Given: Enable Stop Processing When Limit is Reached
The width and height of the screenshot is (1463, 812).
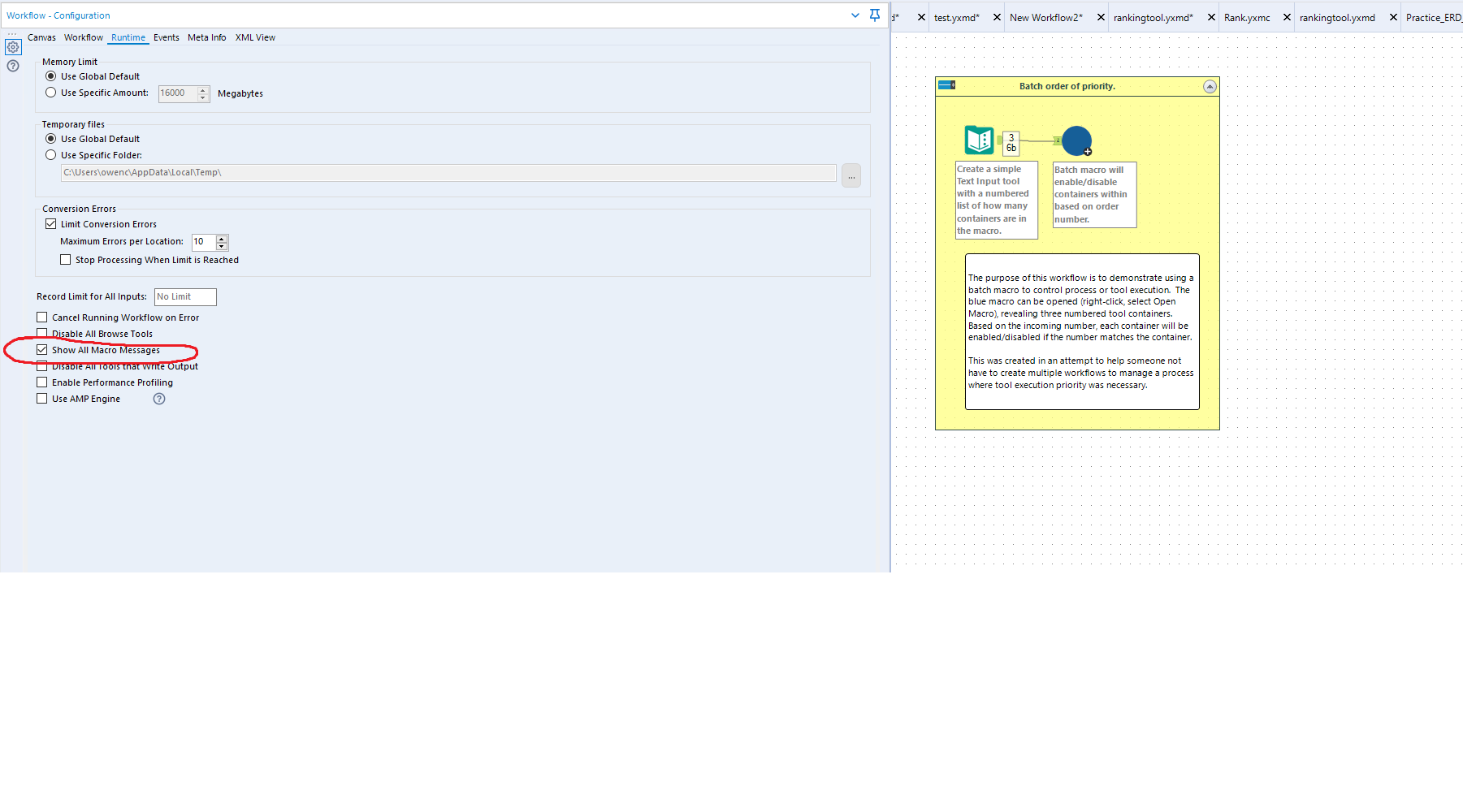Looking at the screenshot, I should click(x=66, y=259).
